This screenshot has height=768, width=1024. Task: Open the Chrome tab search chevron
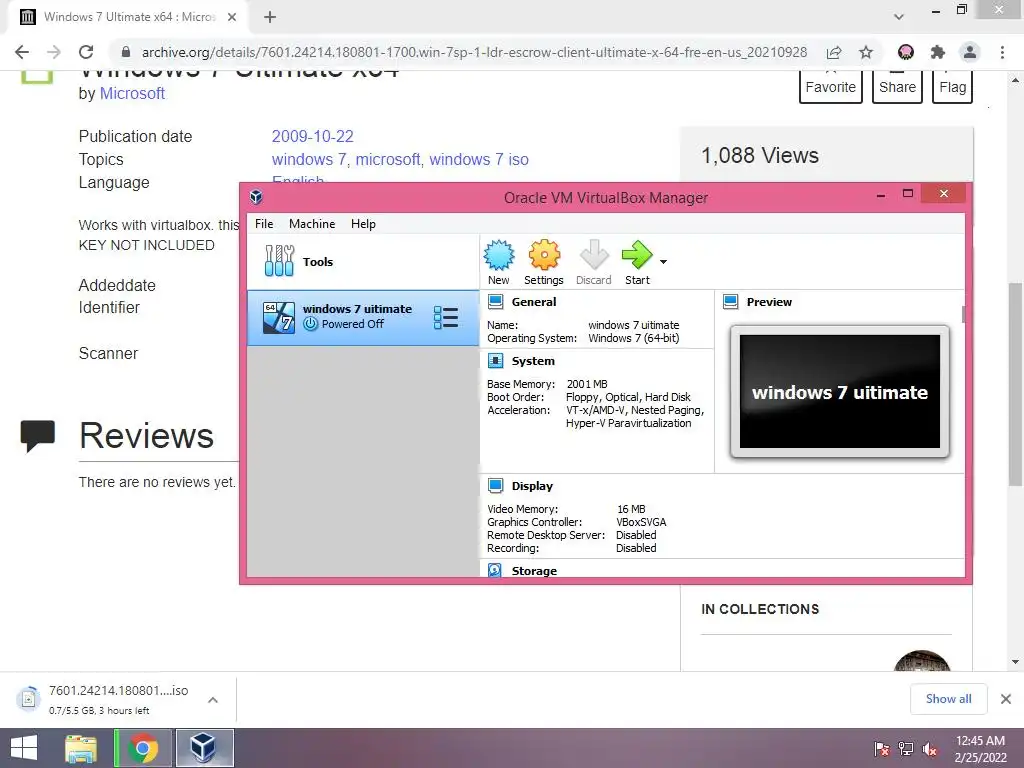point(899,17)
